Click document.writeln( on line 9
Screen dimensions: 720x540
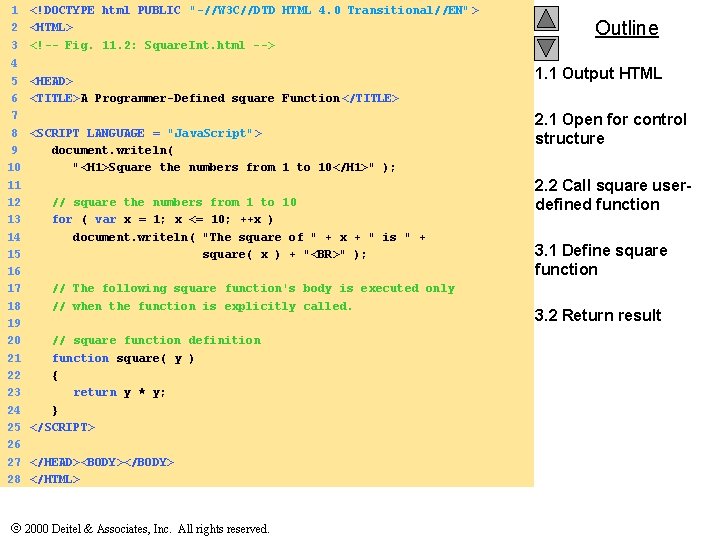112,150
